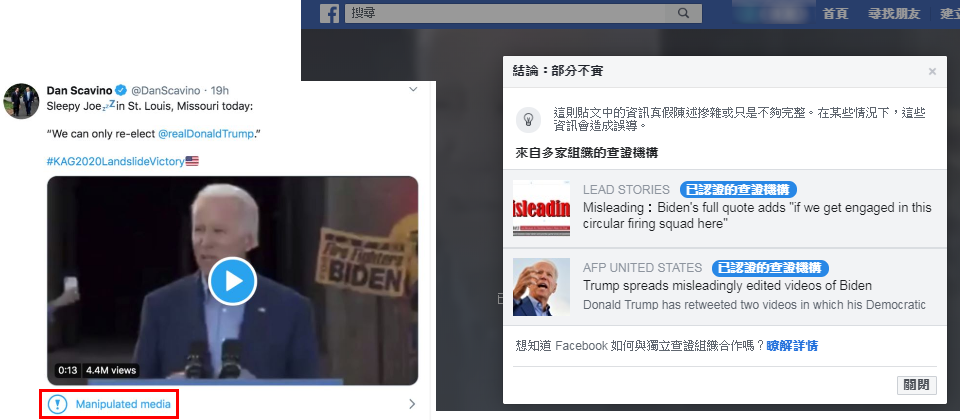Open the 19h tweet timestamp
The height and width of the screenshot is (420, 960).
(x=220, y=91)
